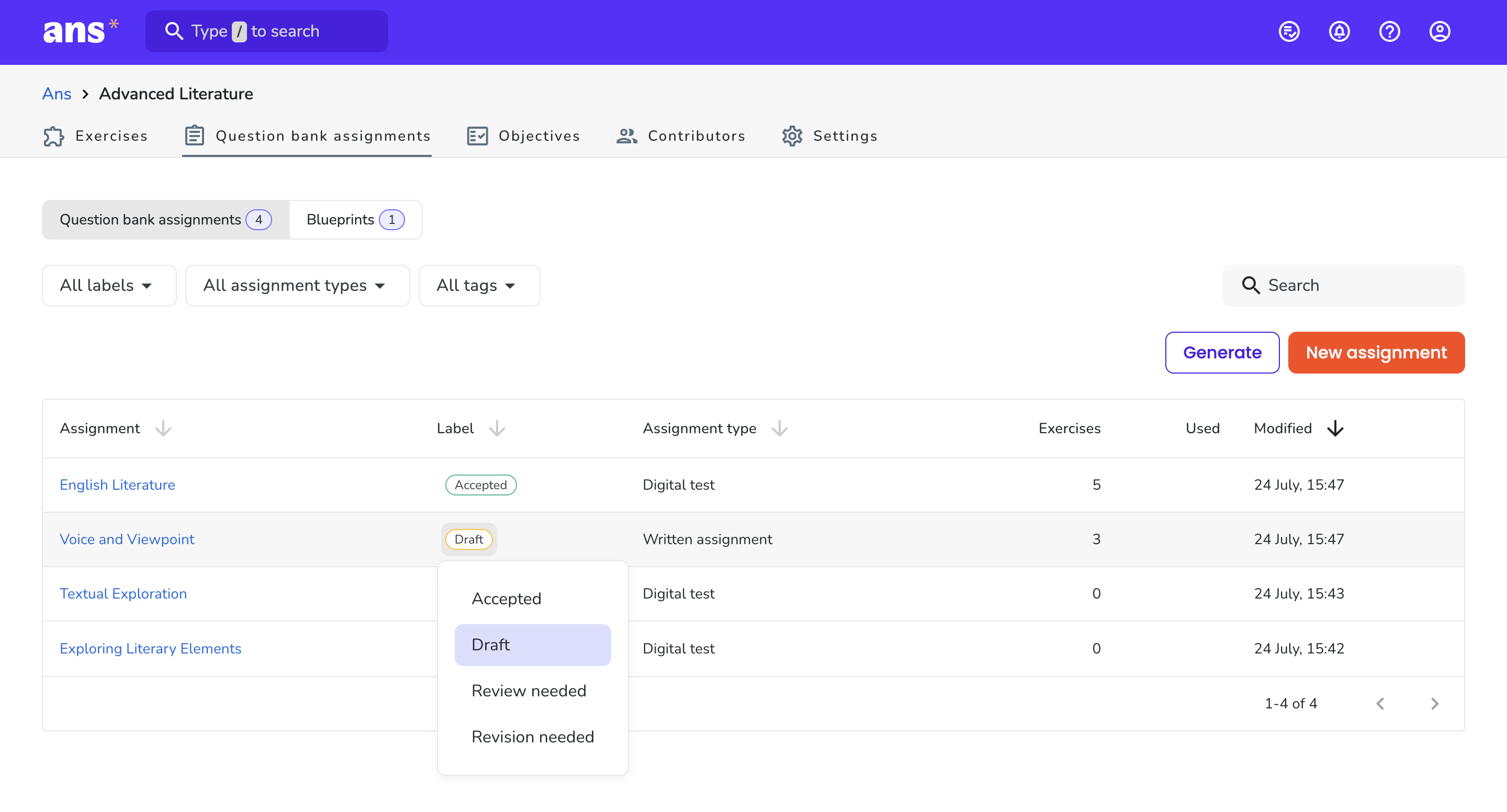The image size is (1507, 812).
Task: Open the Exploring Literary Elements assignment
Action: (150, 648)
